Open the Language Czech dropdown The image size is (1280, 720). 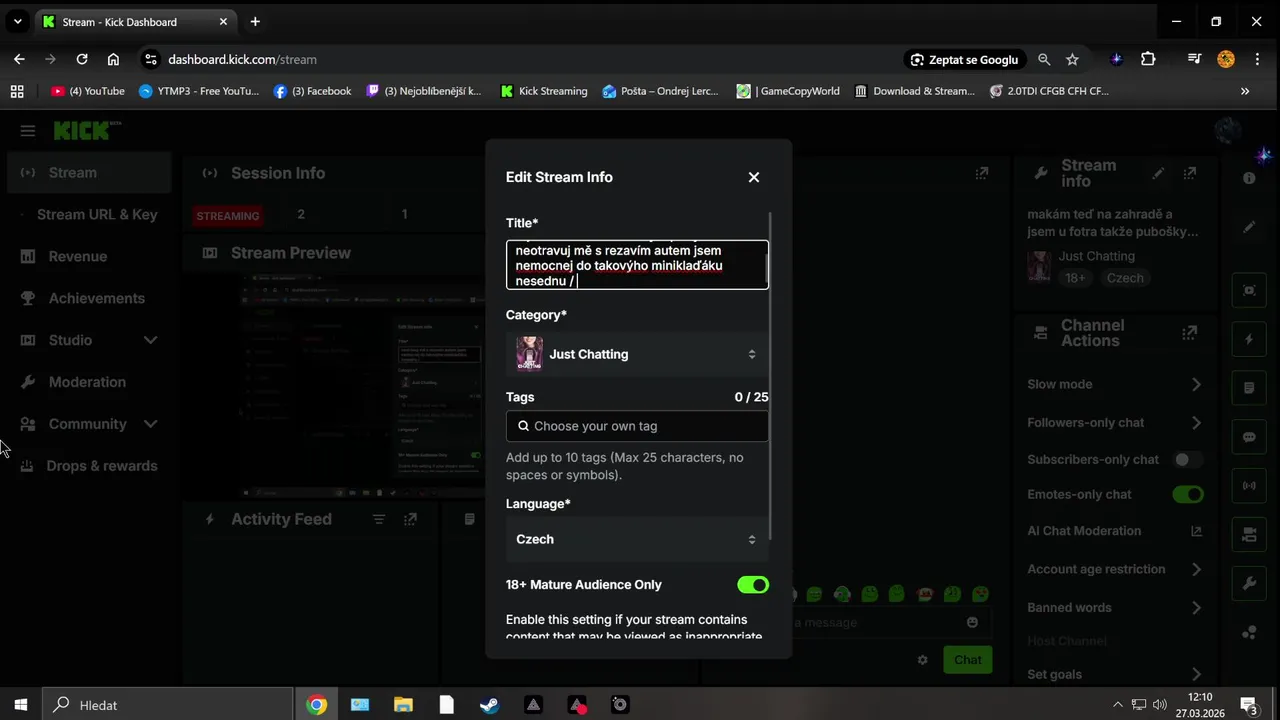point(637,539)
